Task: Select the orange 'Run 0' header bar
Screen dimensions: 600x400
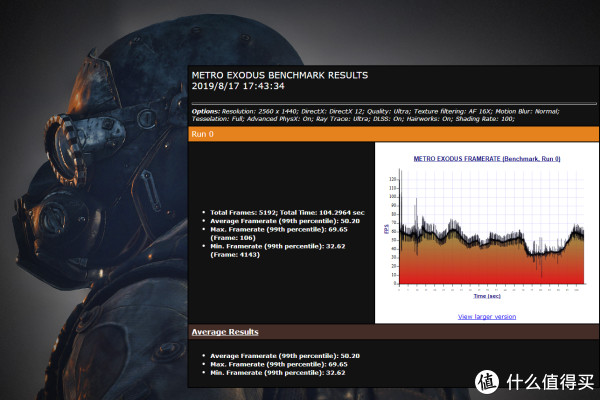Action: click(x=393, y=134)
